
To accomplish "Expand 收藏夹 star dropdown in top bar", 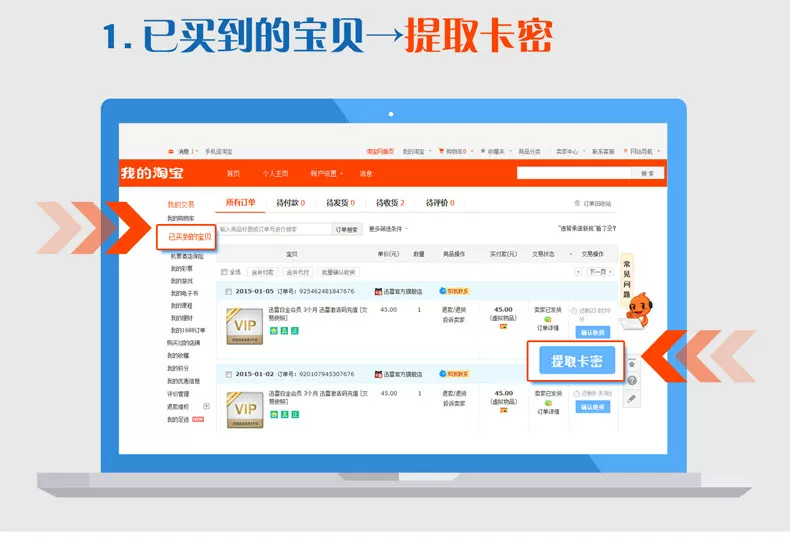I will [496, 152].
